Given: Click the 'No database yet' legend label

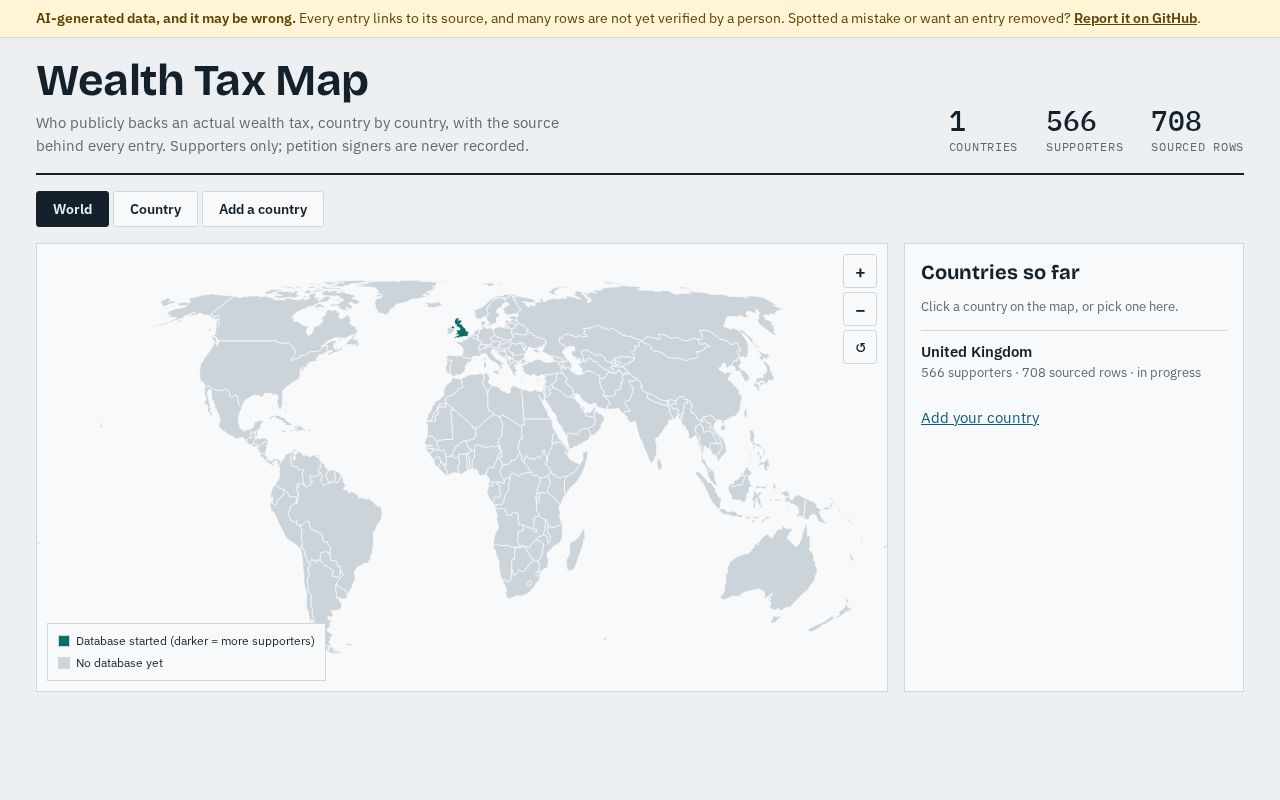Looking at the screenshot, I should [x=119, y=663].
